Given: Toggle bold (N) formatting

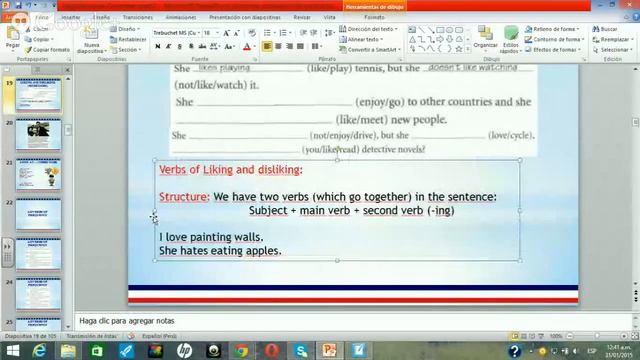Looking at the screenshot, I should [x=158, y=47].
